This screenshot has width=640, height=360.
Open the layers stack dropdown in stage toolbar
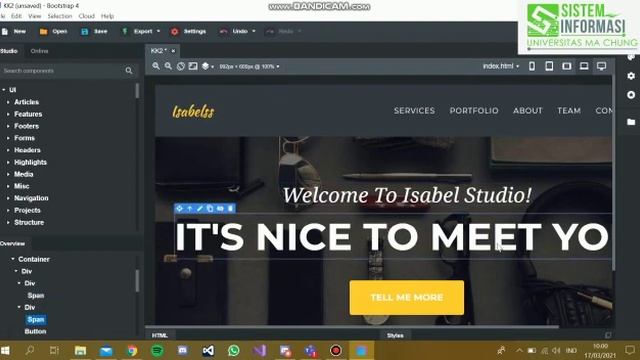(207, 66)
